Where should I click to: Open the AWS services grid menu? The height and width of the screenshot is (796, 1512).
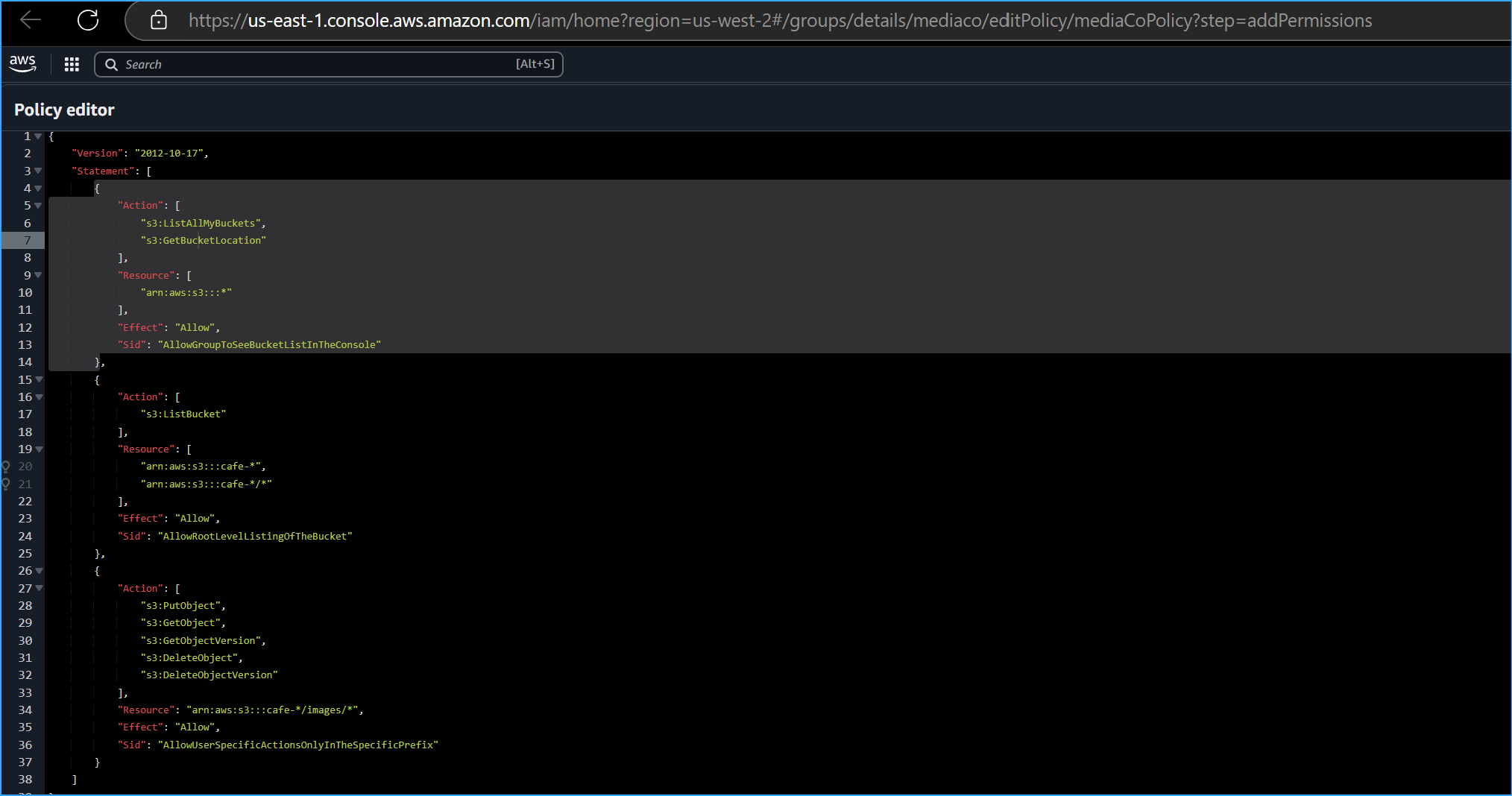click(72, 65)
